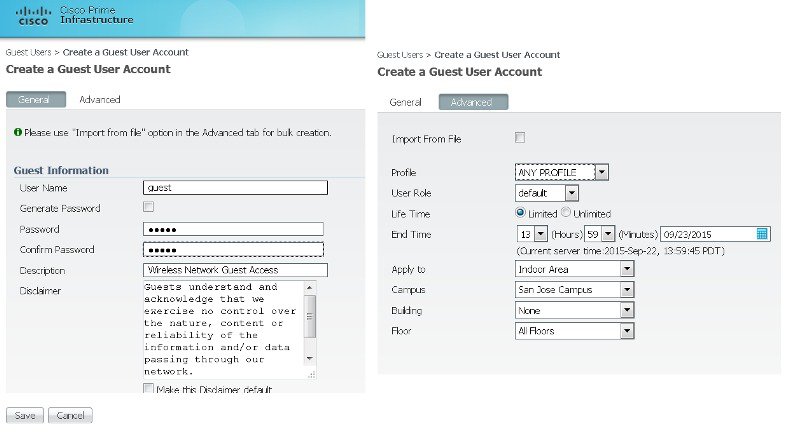Tick the Generate Password checkbox

[148, 207]
